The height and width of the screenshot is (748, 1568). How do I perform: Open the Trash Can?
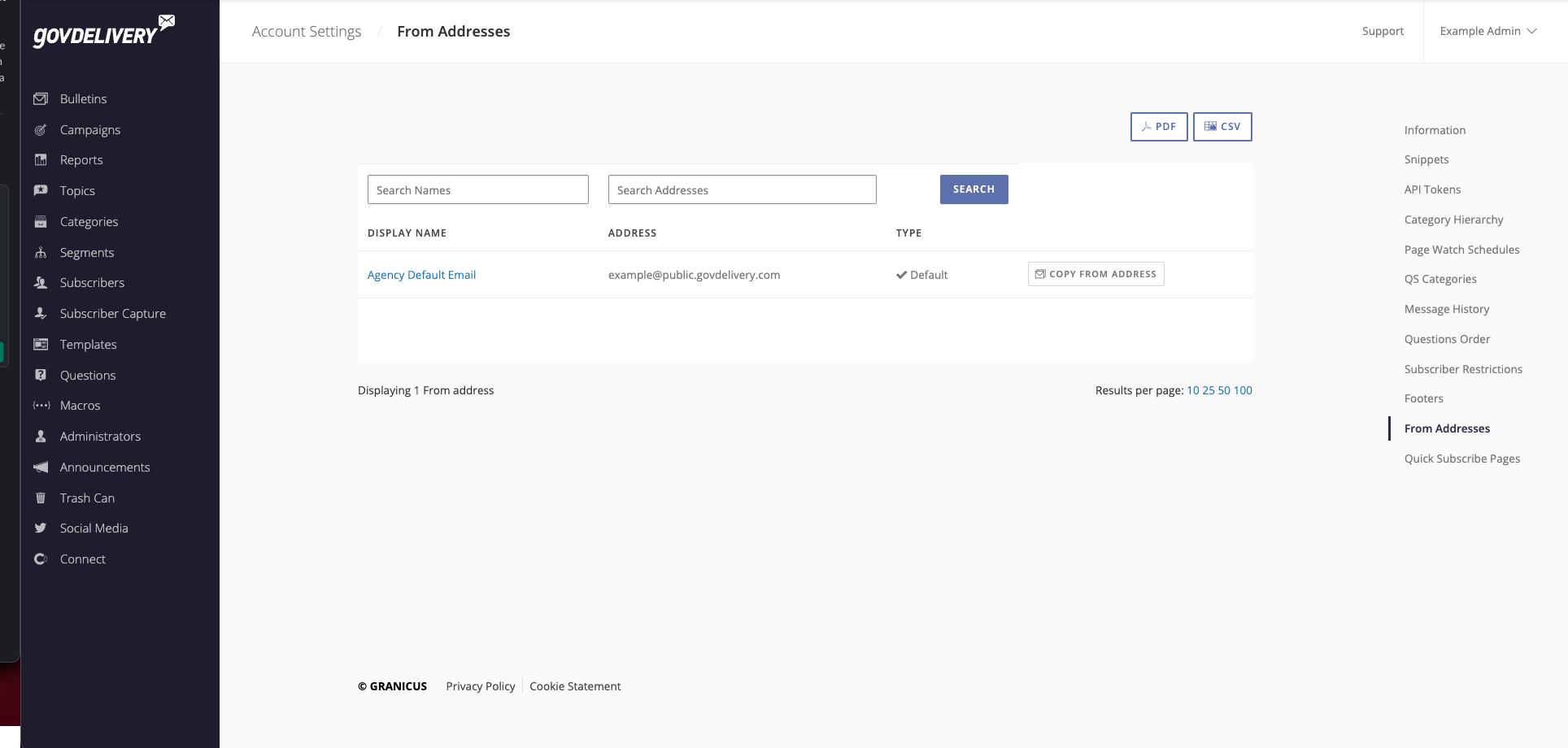pos(86,498)
